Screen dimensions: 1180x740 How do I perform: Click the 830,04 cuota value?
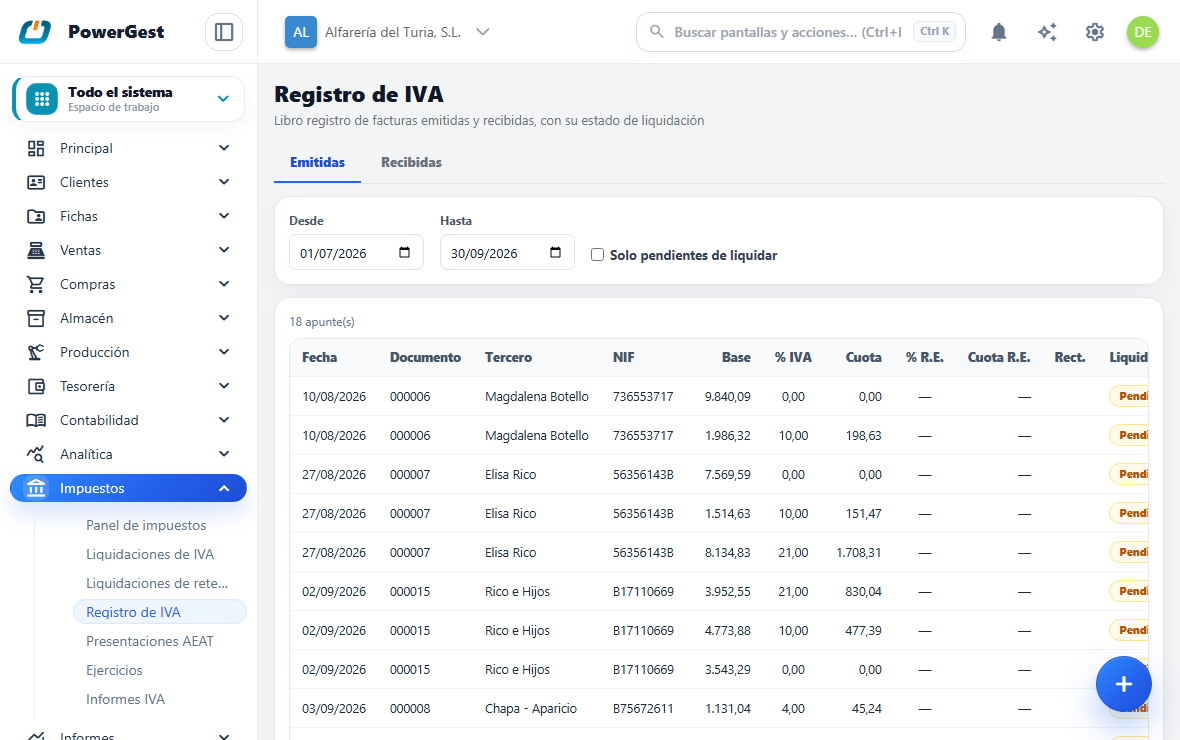(863, 592)
